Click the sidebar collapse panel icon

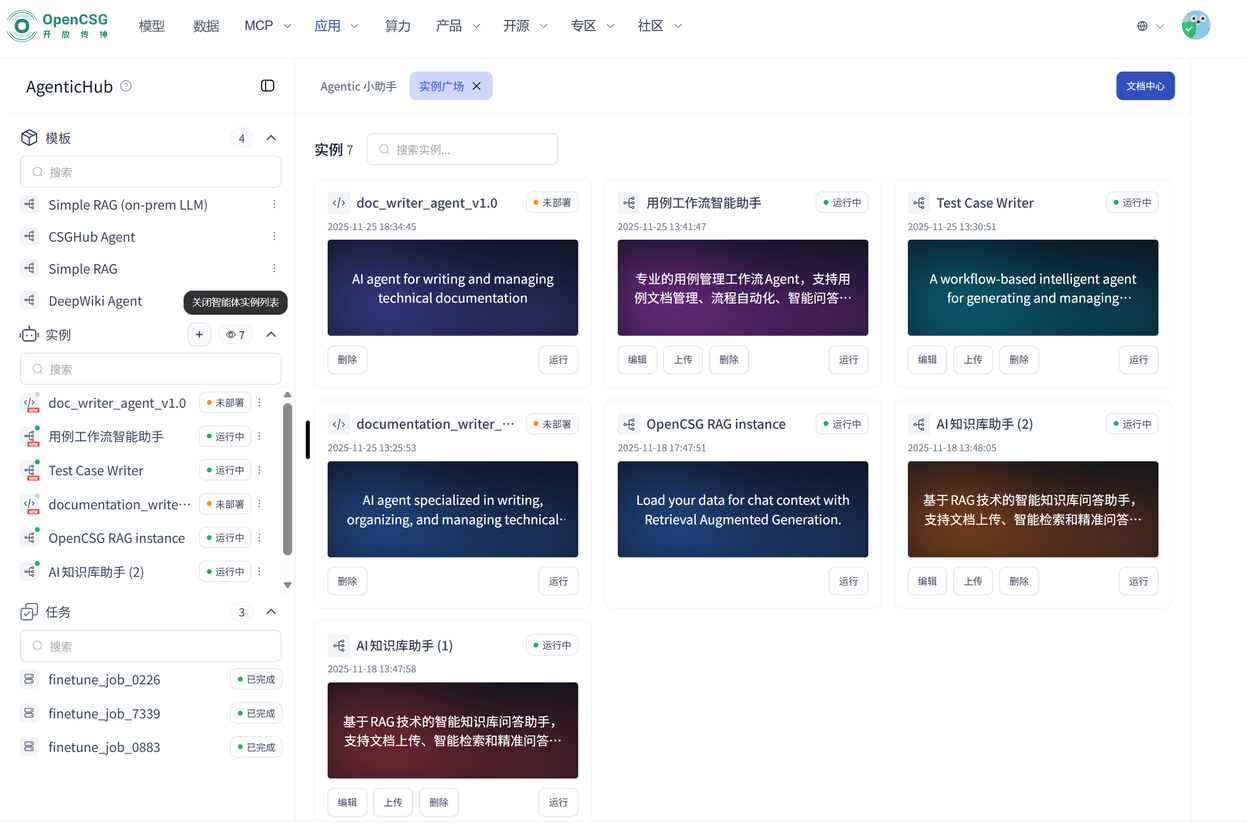click(267, 86)
